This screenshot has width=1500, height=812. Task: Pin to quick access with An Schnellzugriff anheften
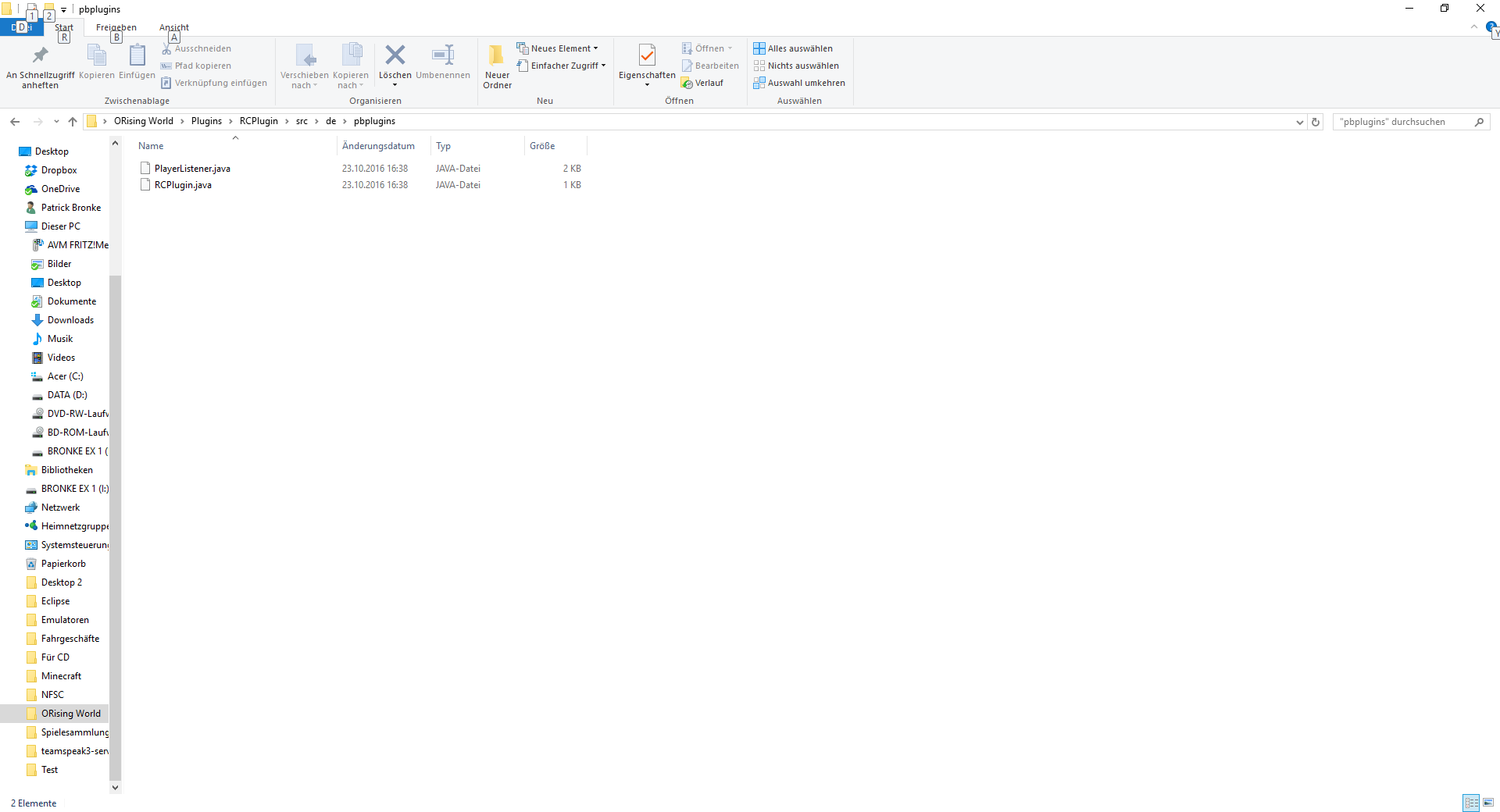(40, 55)
